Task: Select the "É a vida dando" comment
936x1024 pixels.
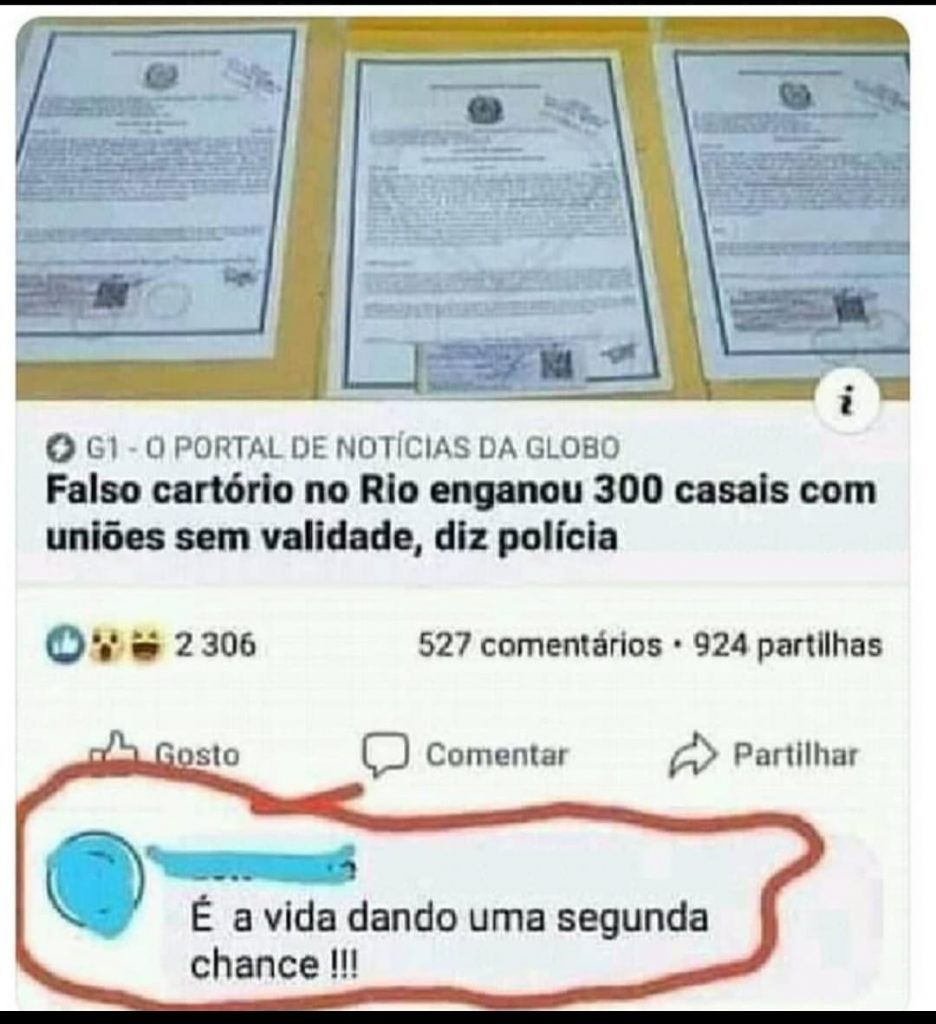Action: click(449, 940)
